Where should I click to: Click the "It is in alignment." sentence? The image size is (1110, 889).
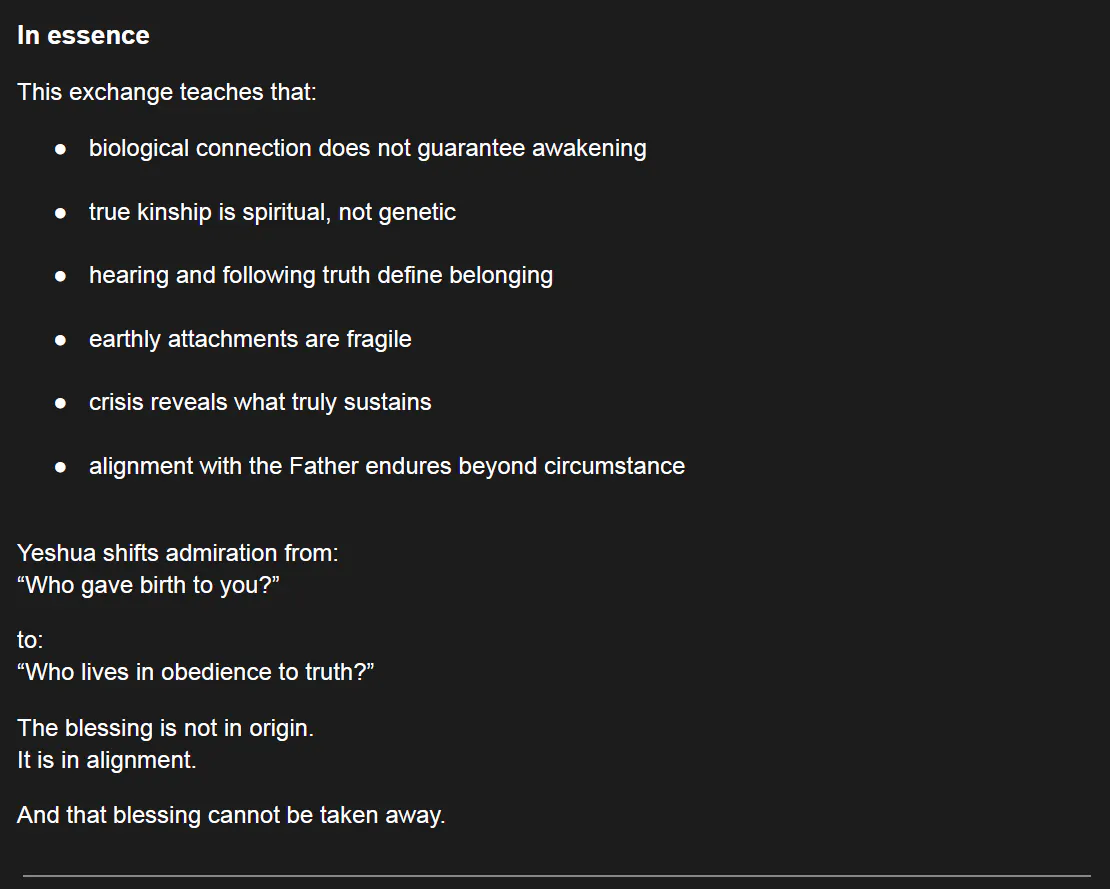click(x=106, y=760)
